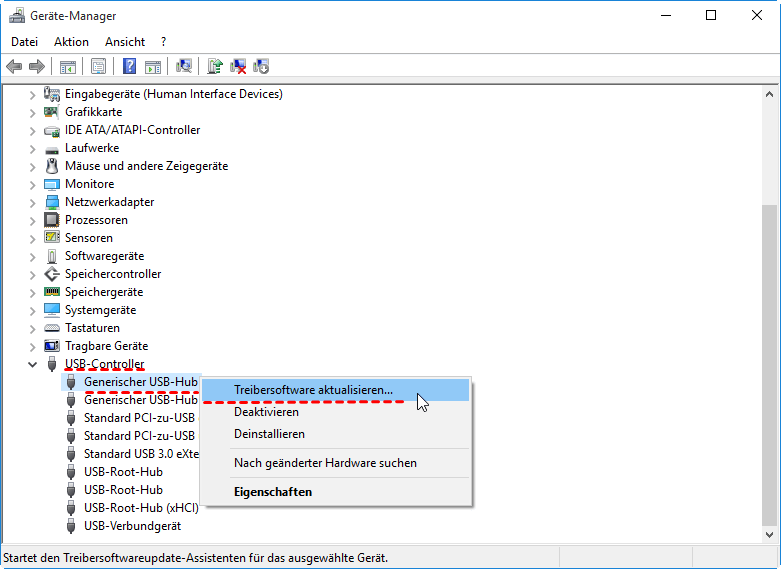
Task: Select Deinstallieren in the context menu
Action: coord(269,434)
